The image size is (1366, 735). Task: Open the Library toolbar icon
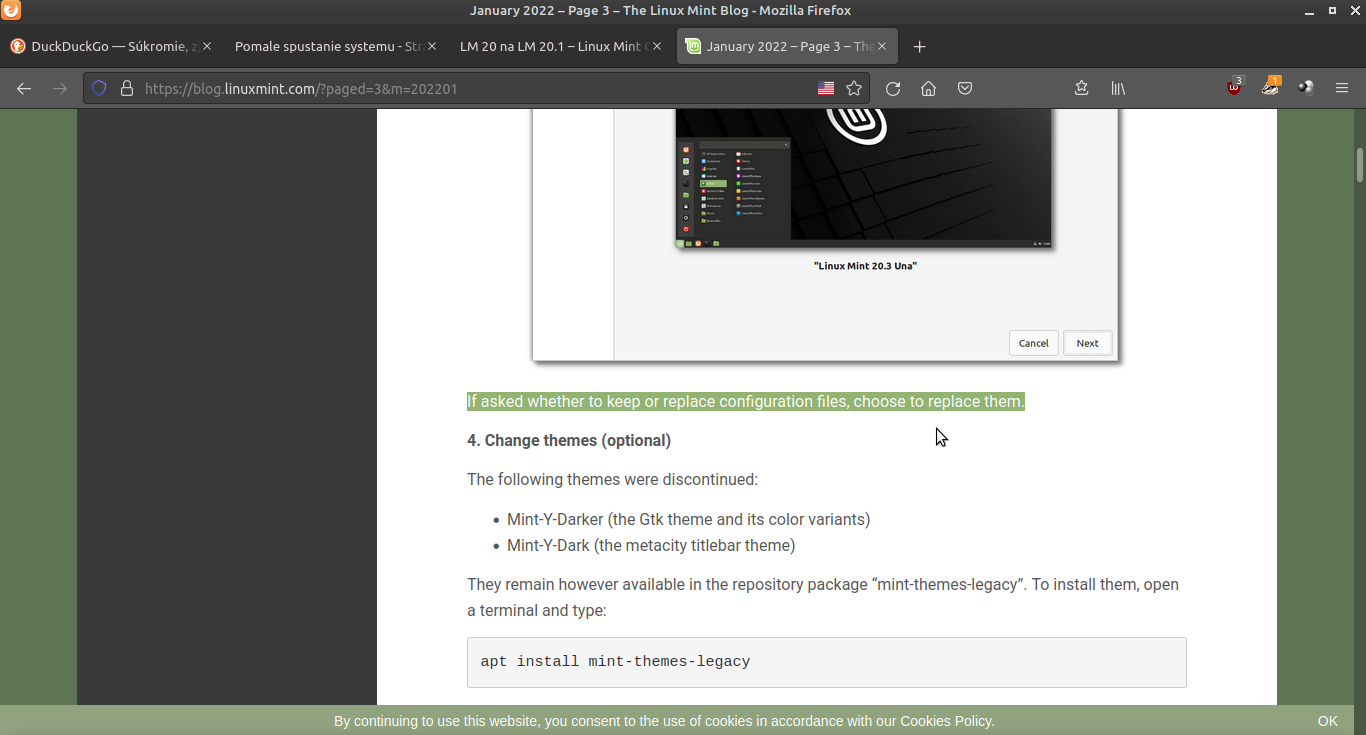pyautogui.click(x=1118, y=88)
